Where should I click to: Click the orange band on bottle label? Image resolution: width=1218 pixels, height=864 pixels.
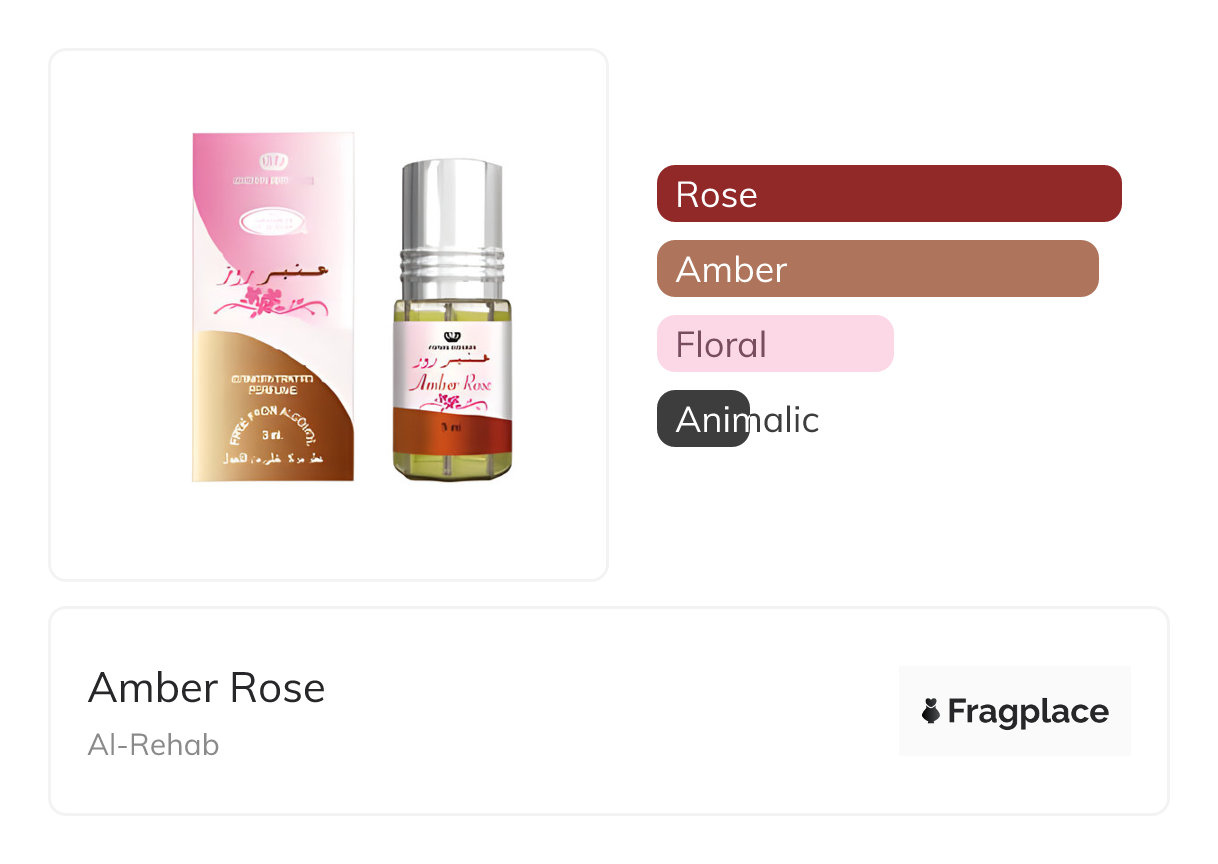pos(452,428)
